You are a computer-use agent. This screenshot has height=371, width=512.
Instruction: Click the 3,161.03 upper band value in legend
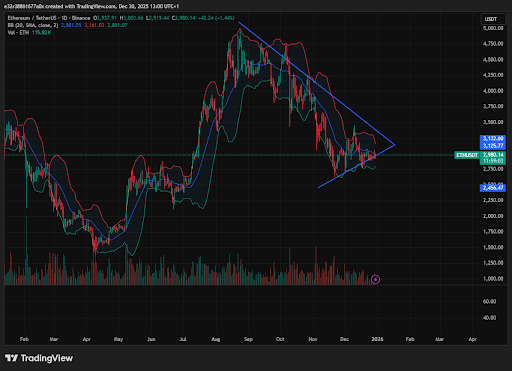pyautogui.click(x=94, y=25)
